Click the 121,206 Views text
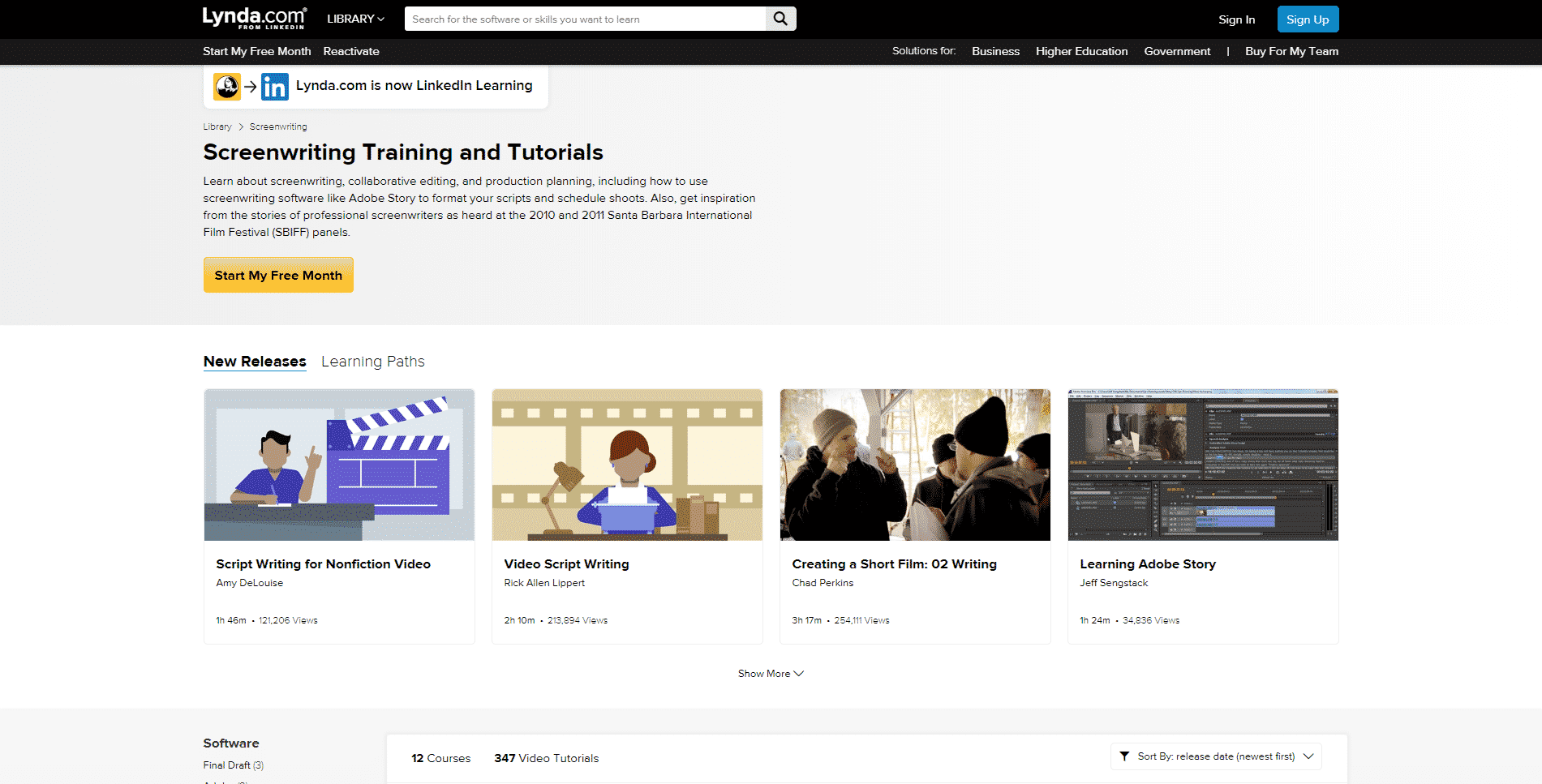 click(288, 620)
